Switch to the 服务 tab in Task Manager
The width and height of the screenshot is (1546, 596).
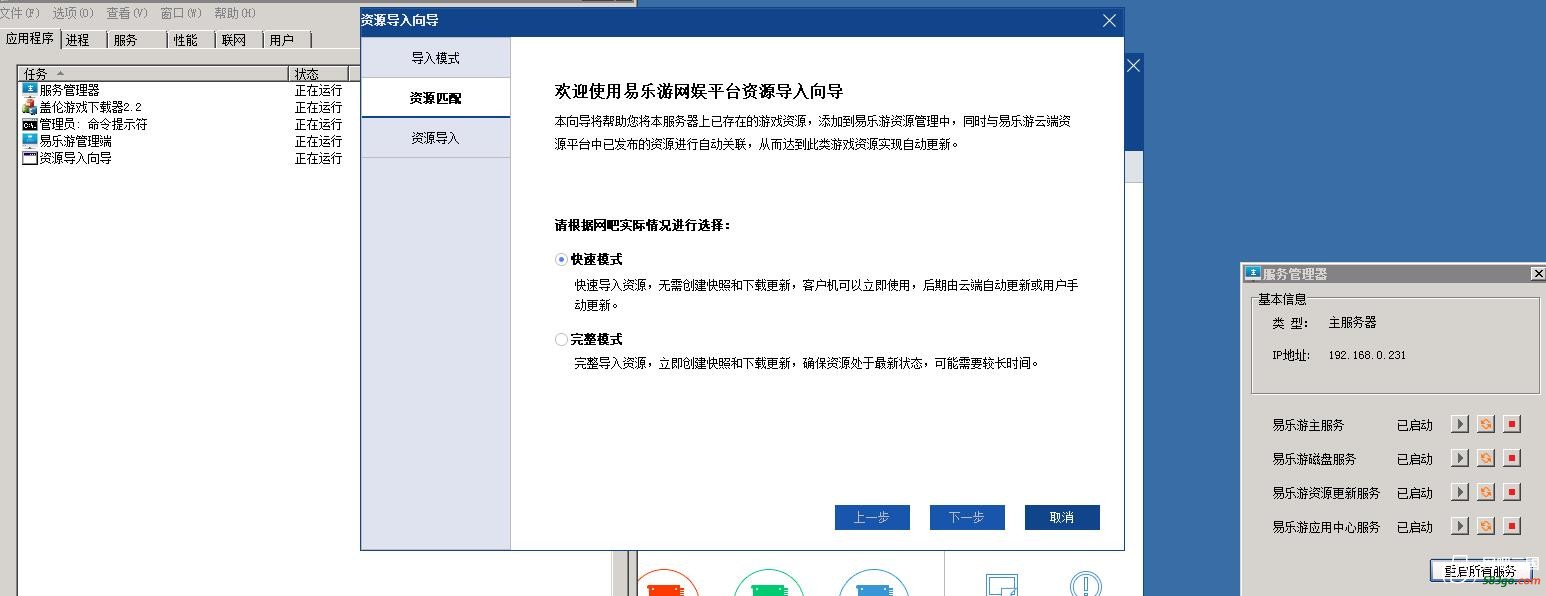(136, 40)
